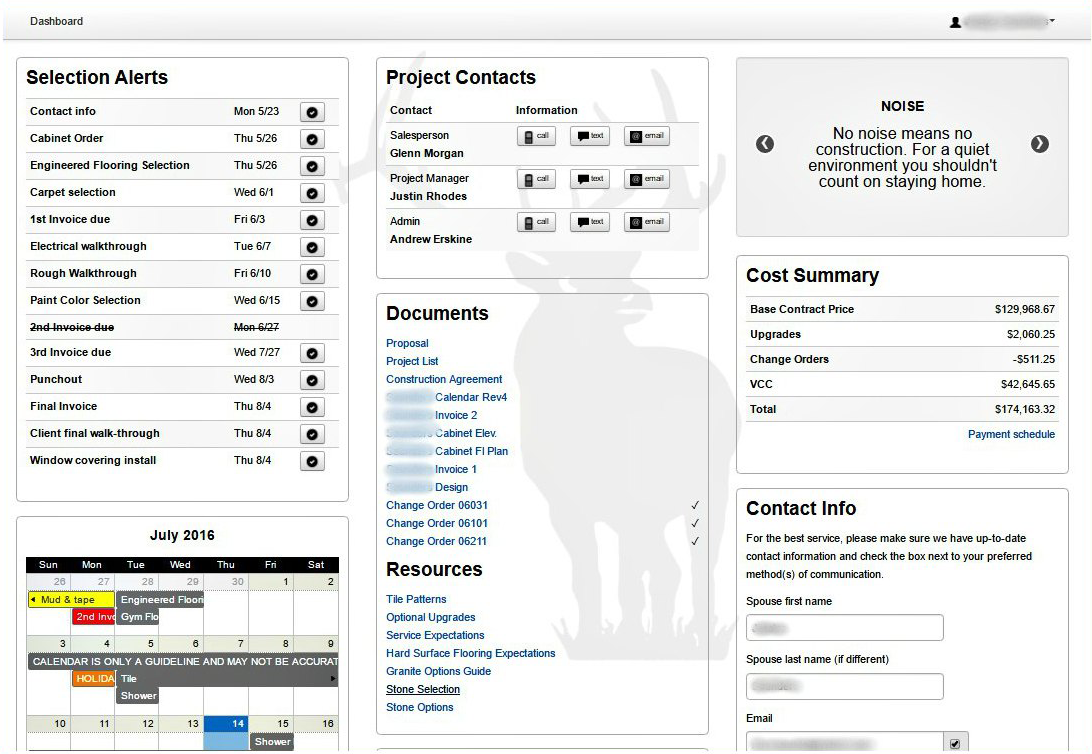Open Service Expectations resource
This screenshot has height=754, width=1092.
click(435, 636)
